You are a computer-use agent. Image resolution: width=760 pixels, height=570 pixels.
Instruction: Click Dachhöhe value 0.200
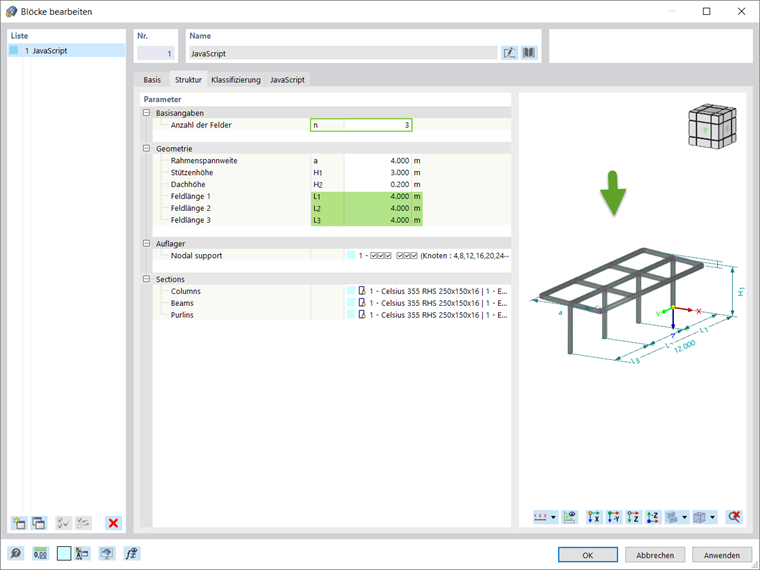click(378, 184)
